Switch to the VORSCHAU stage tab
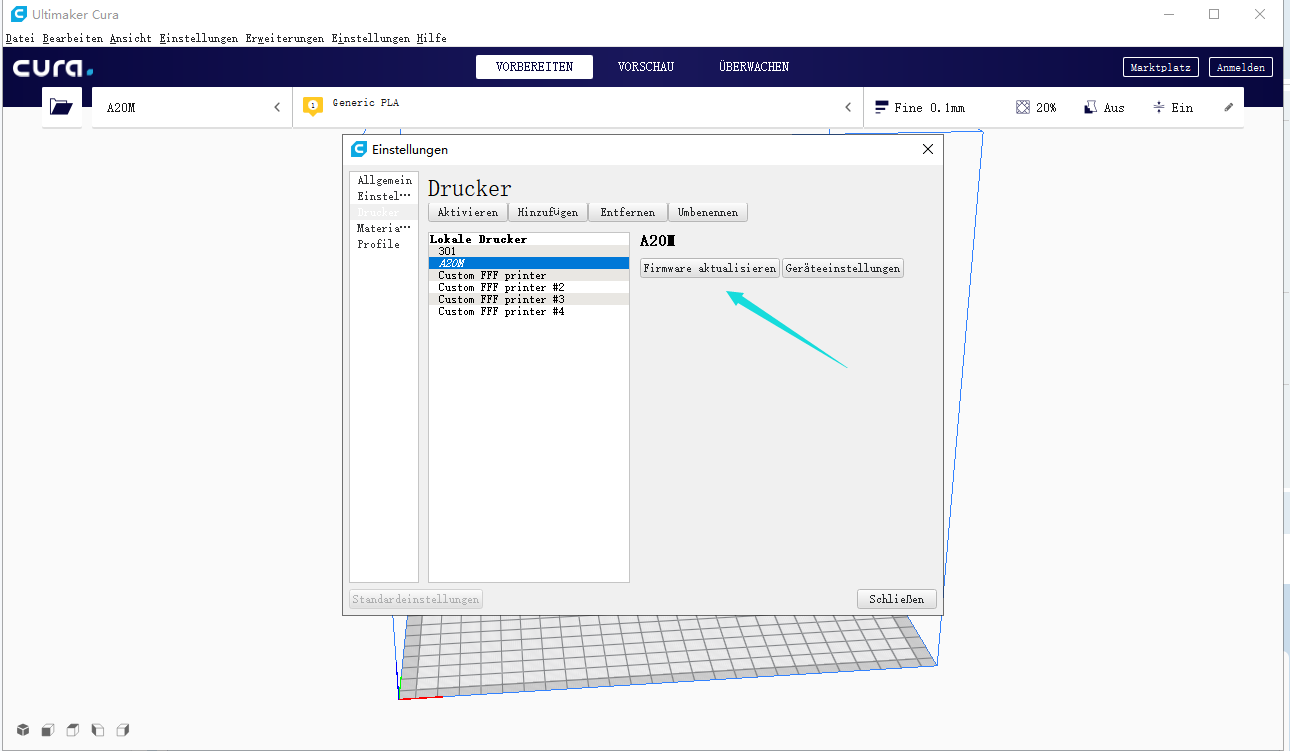 pyautogui.click(x=646, y=67)
